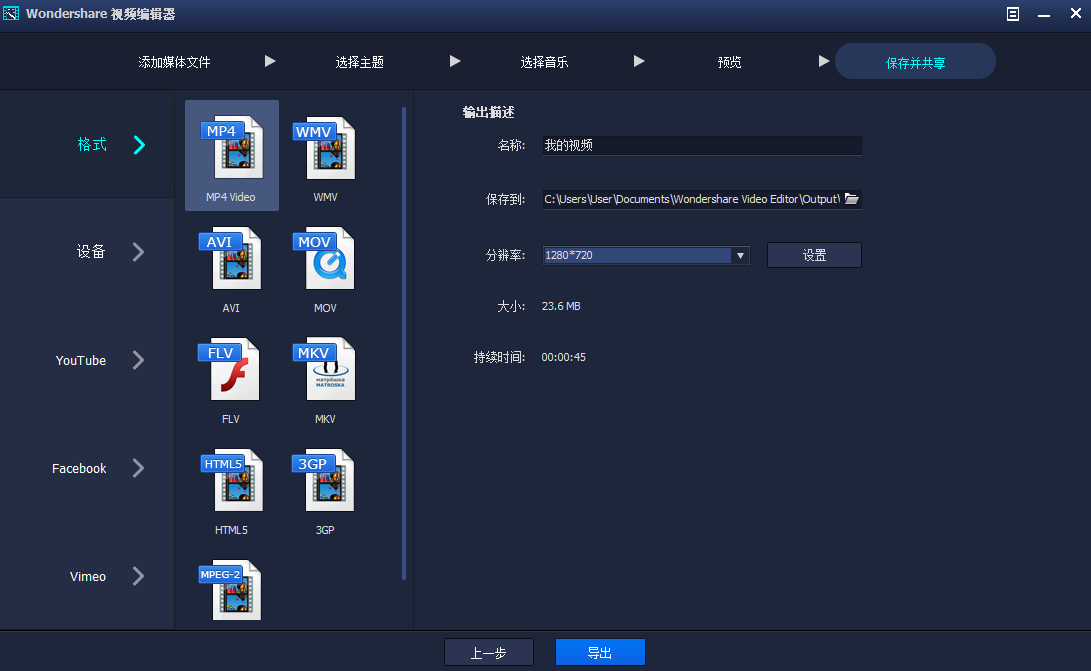Pick the AVI output format
This screenshot has width=1091, height=671.
(231, 258)
